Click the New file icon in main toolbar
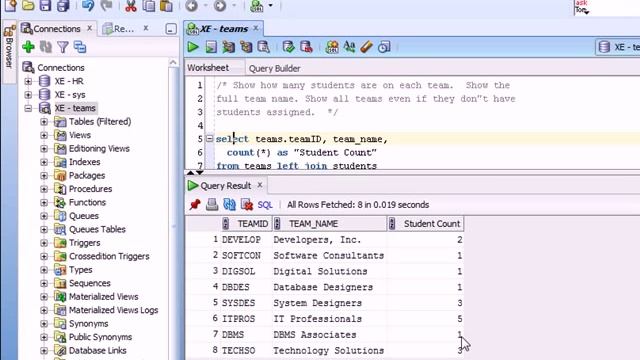Image resolution: width=640 pixels, height=360 pixels. point(11,6)
